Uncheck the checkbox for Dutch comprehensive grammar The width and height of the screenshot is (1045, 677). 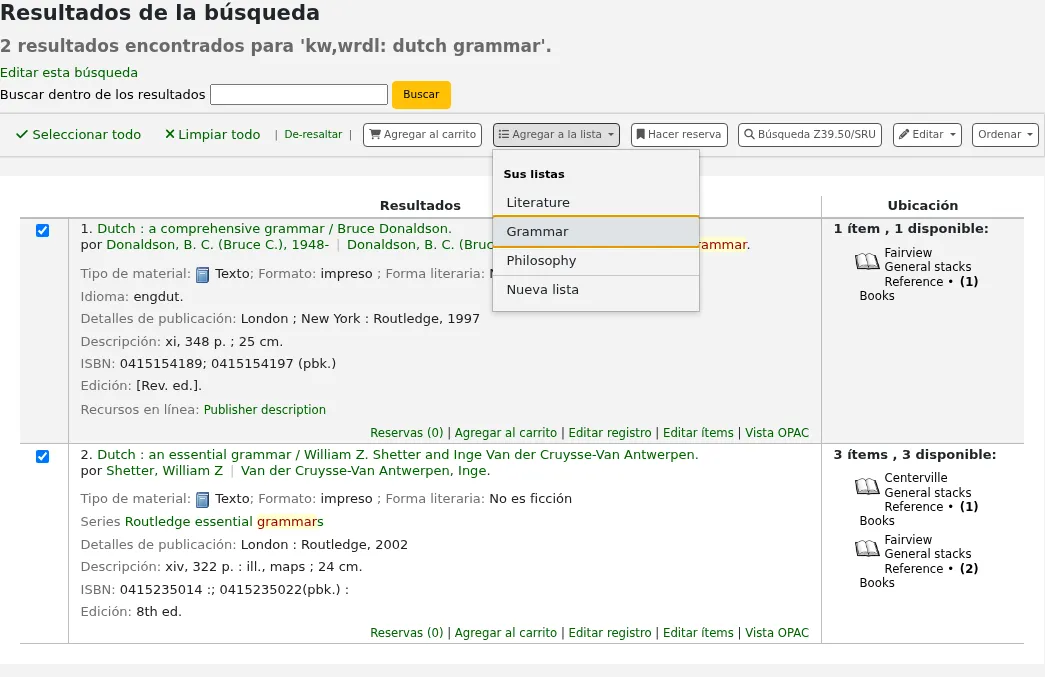point(43,231)
